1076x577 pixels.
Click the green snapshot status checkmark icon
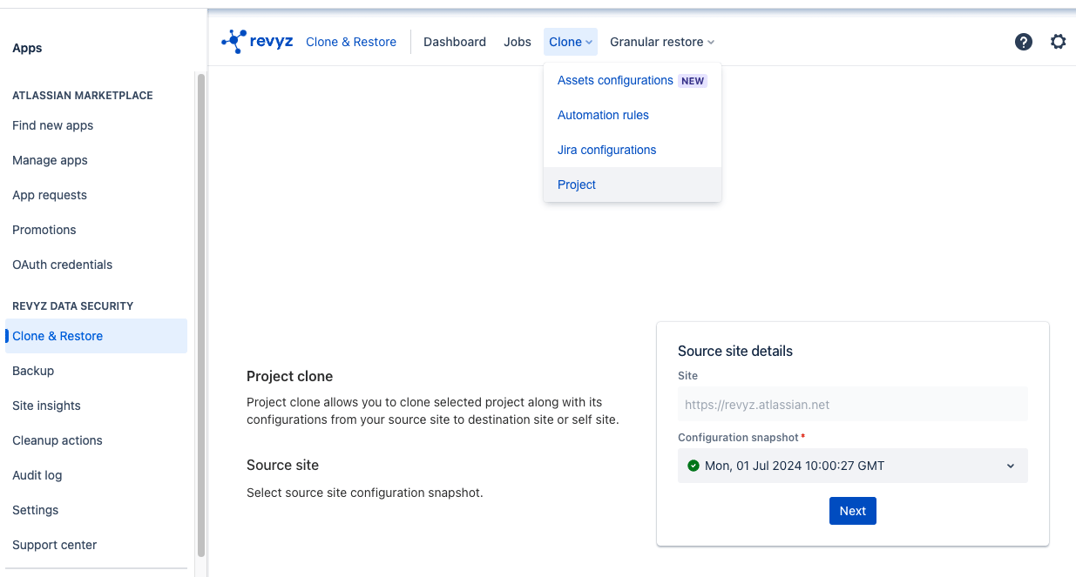(693, 465)
